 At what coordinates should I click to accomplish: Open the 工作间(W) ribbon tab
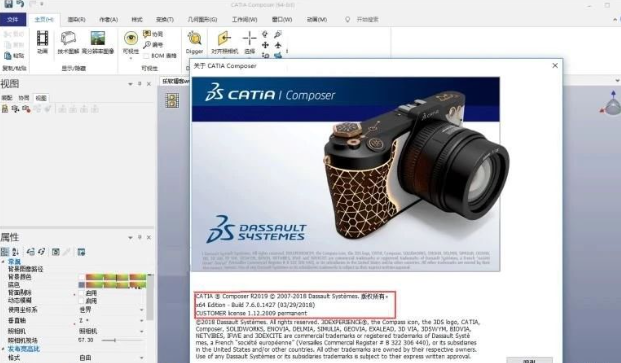(x=244, y=19)
